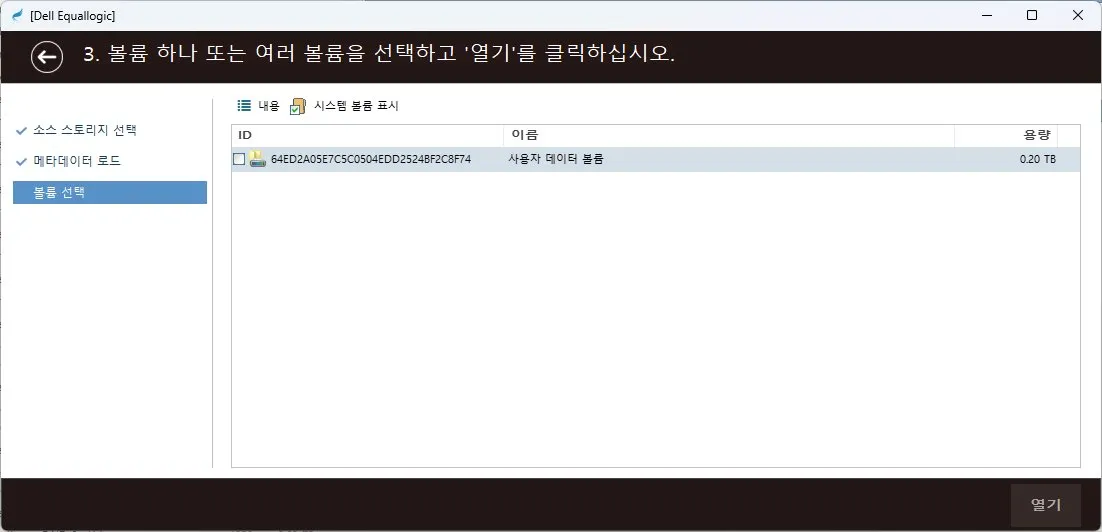Image resolution: width=1102 pixels, height=532 pixels.
Task: Select the 메타데이터 로드 step
Action: coord(77,161)
